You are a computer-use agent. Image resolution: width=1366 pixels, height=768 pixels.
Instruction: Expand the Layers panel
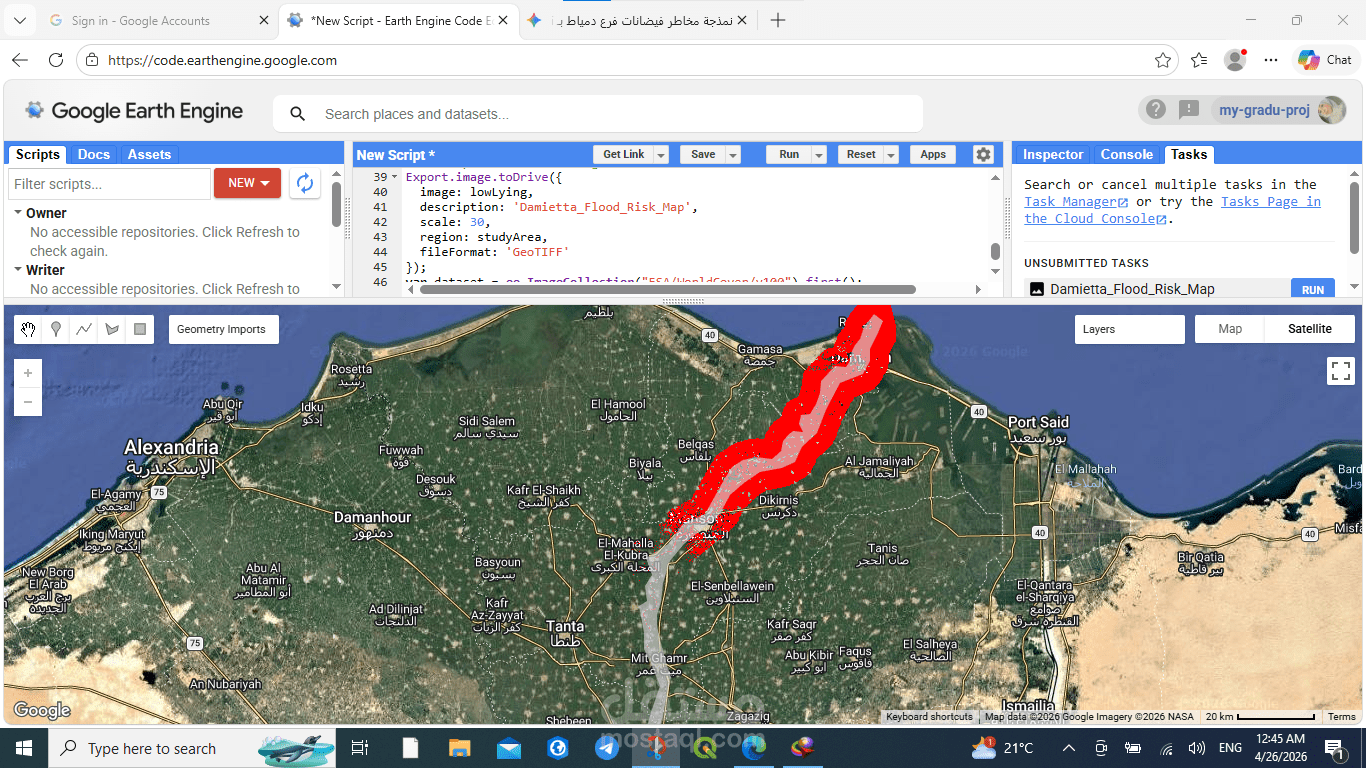(x=1130, y=329)
